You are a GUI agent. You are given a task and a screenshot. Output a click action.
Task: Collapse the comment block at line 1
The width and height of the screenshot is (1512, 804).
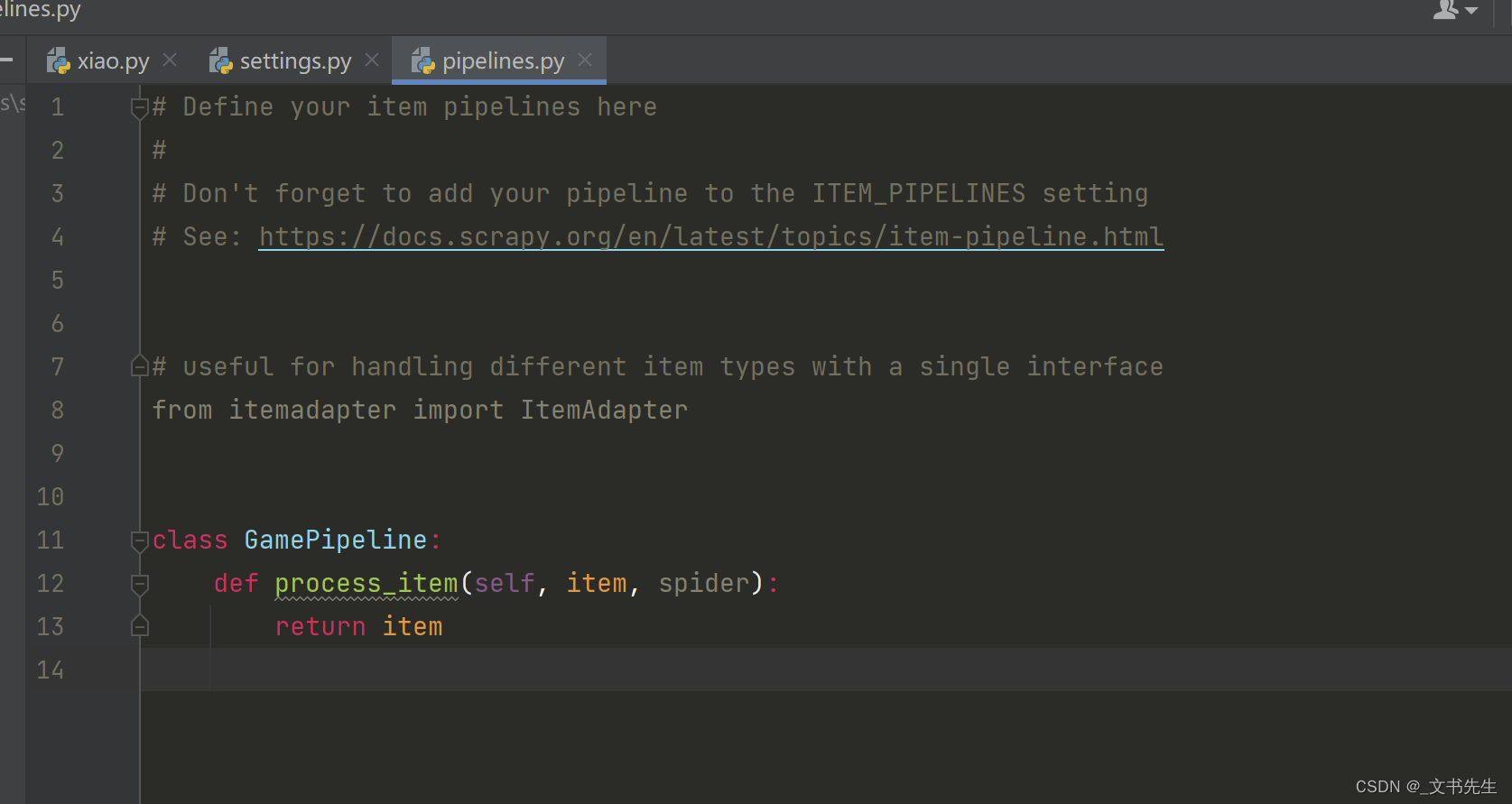coord(140,108)
